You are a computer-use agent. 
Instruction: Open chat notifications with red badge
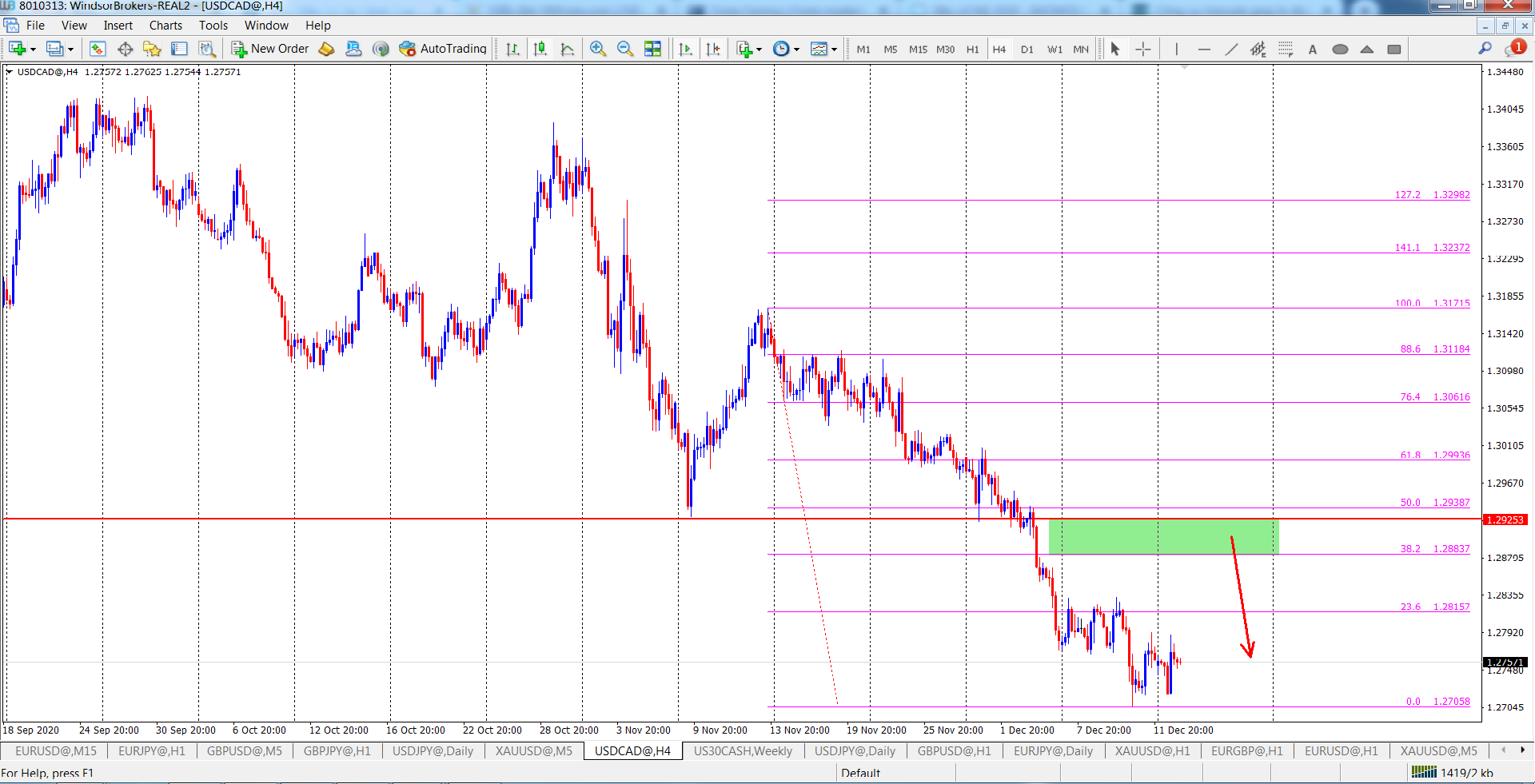coord(1515,49)
